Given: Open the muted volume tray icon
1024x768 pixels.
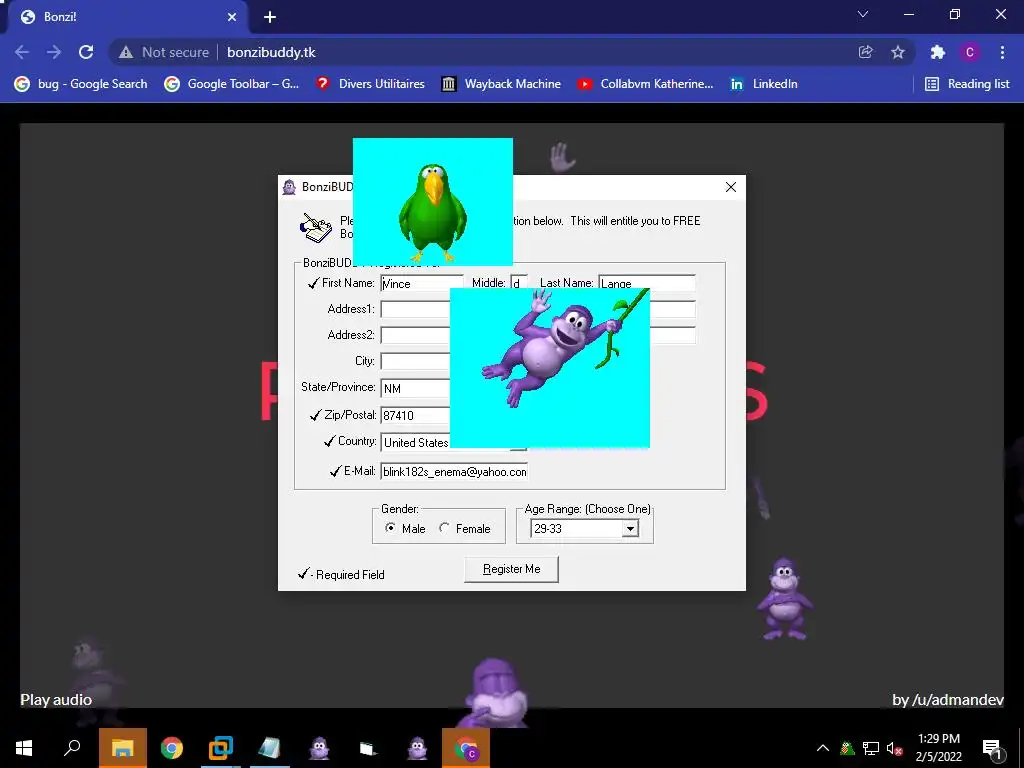Looking at the screenshot, I should (x=894, y=748).
